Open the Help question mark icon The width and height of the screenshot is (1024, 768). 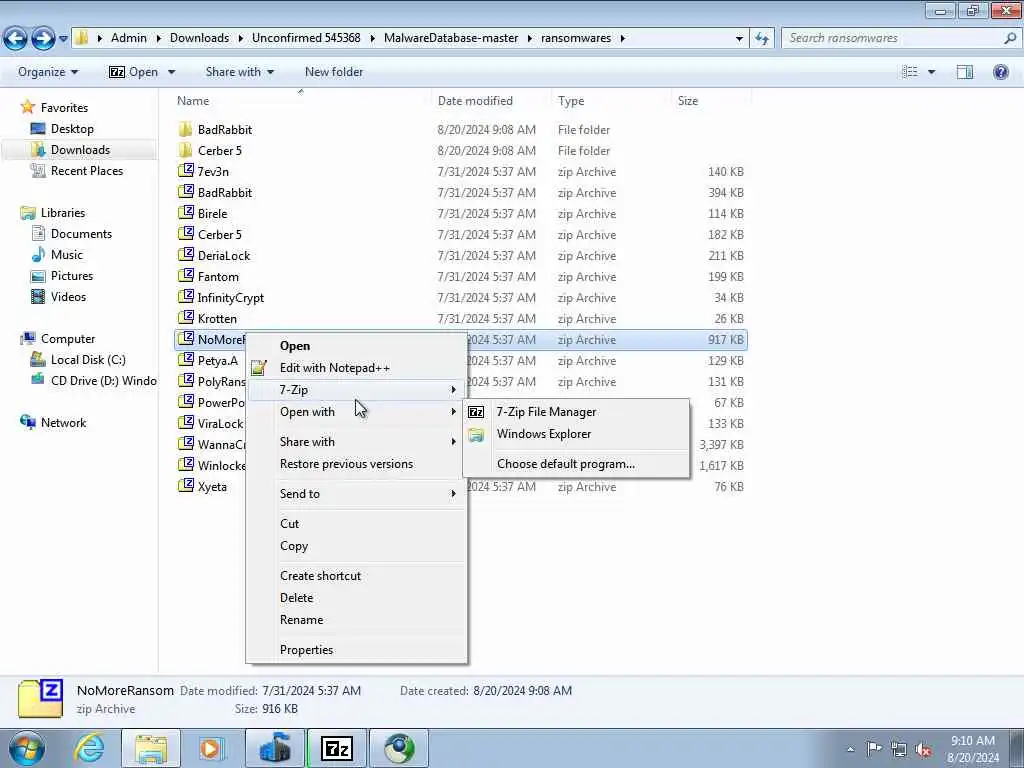coord(1000,72)
